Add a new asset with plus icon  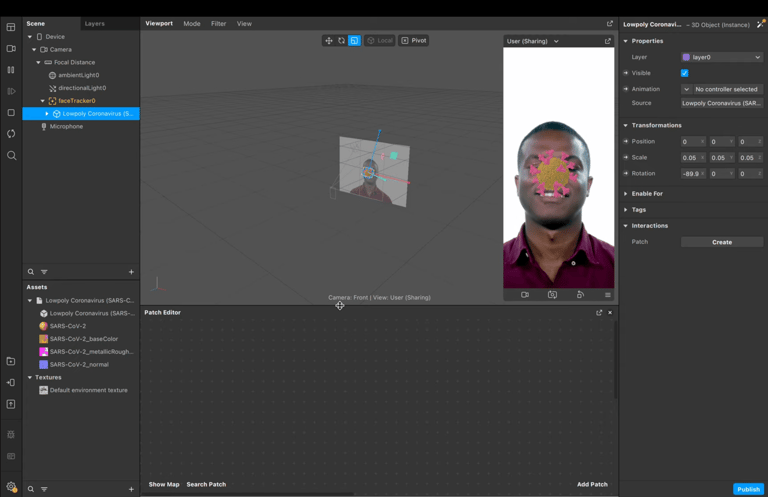(131, 489)
